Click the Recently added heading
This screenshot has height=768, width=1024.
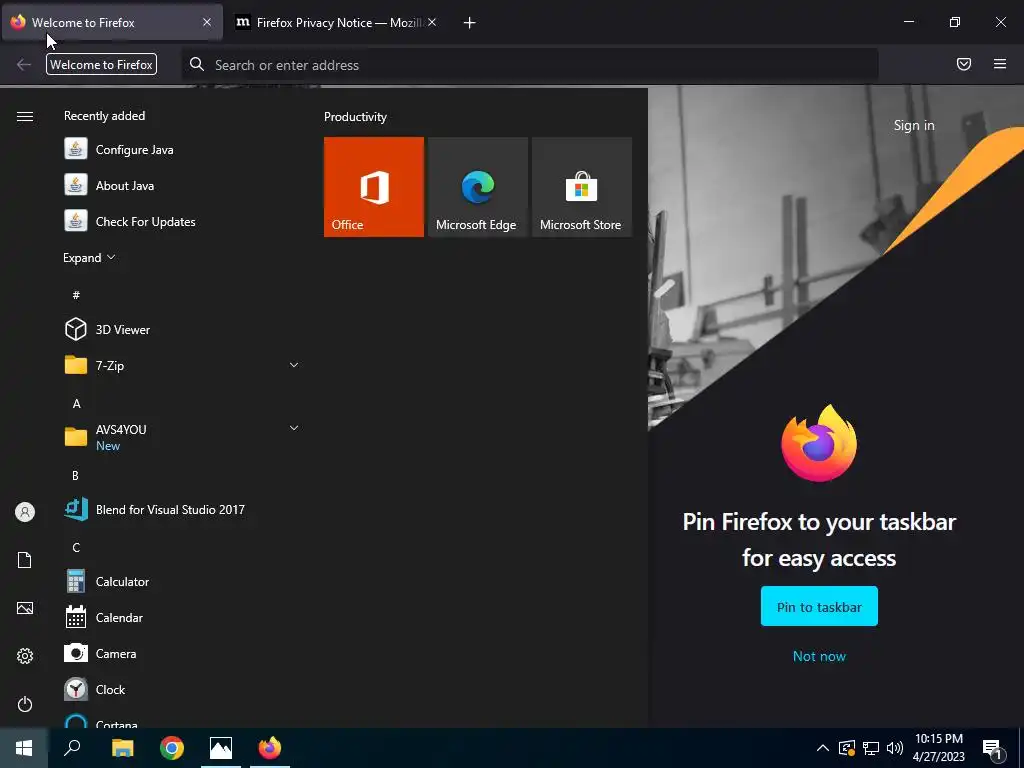(x=104, y=116)
